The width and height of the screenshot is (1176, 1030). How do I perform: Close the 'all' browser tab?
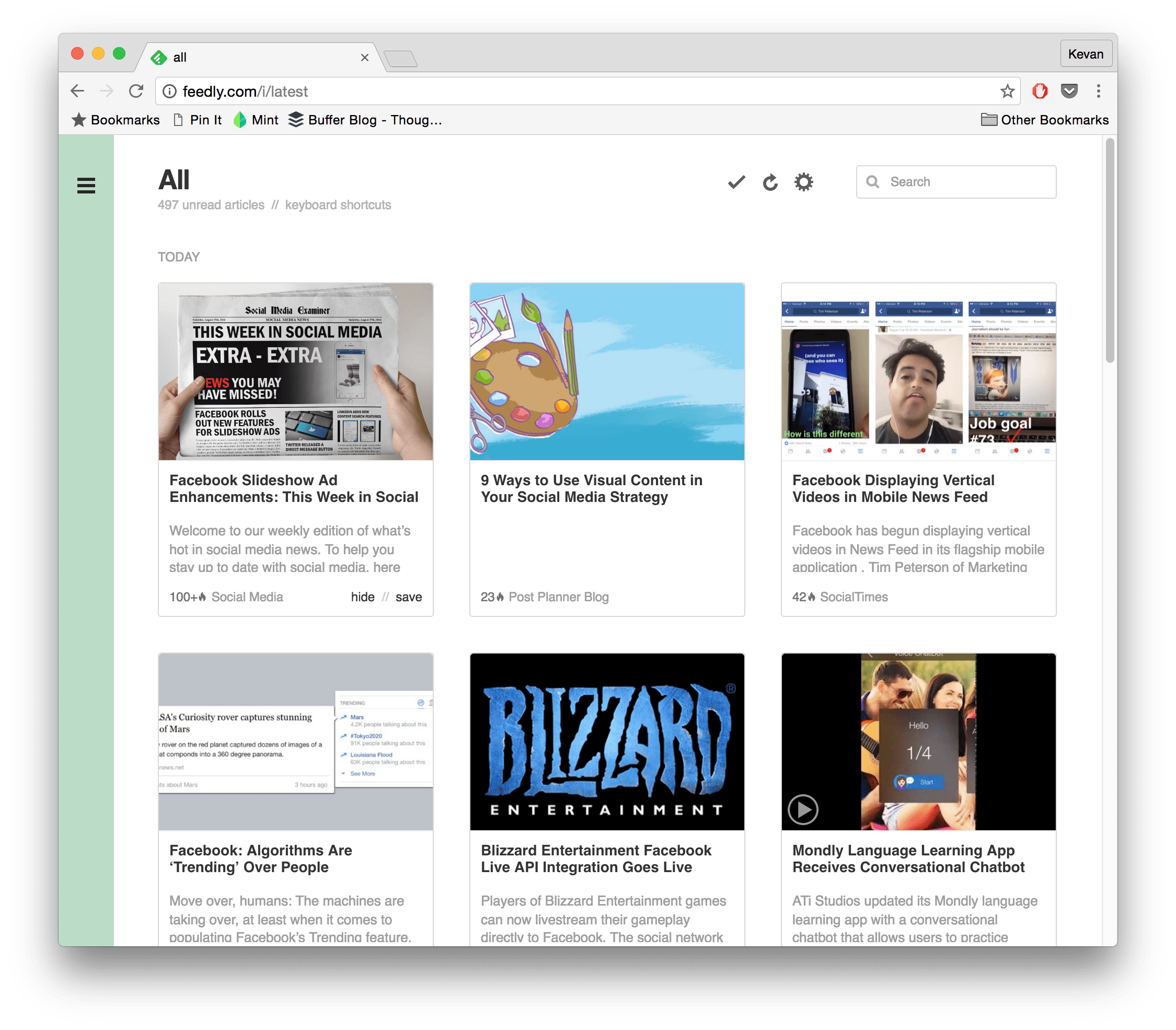click(x=364, y=58)
